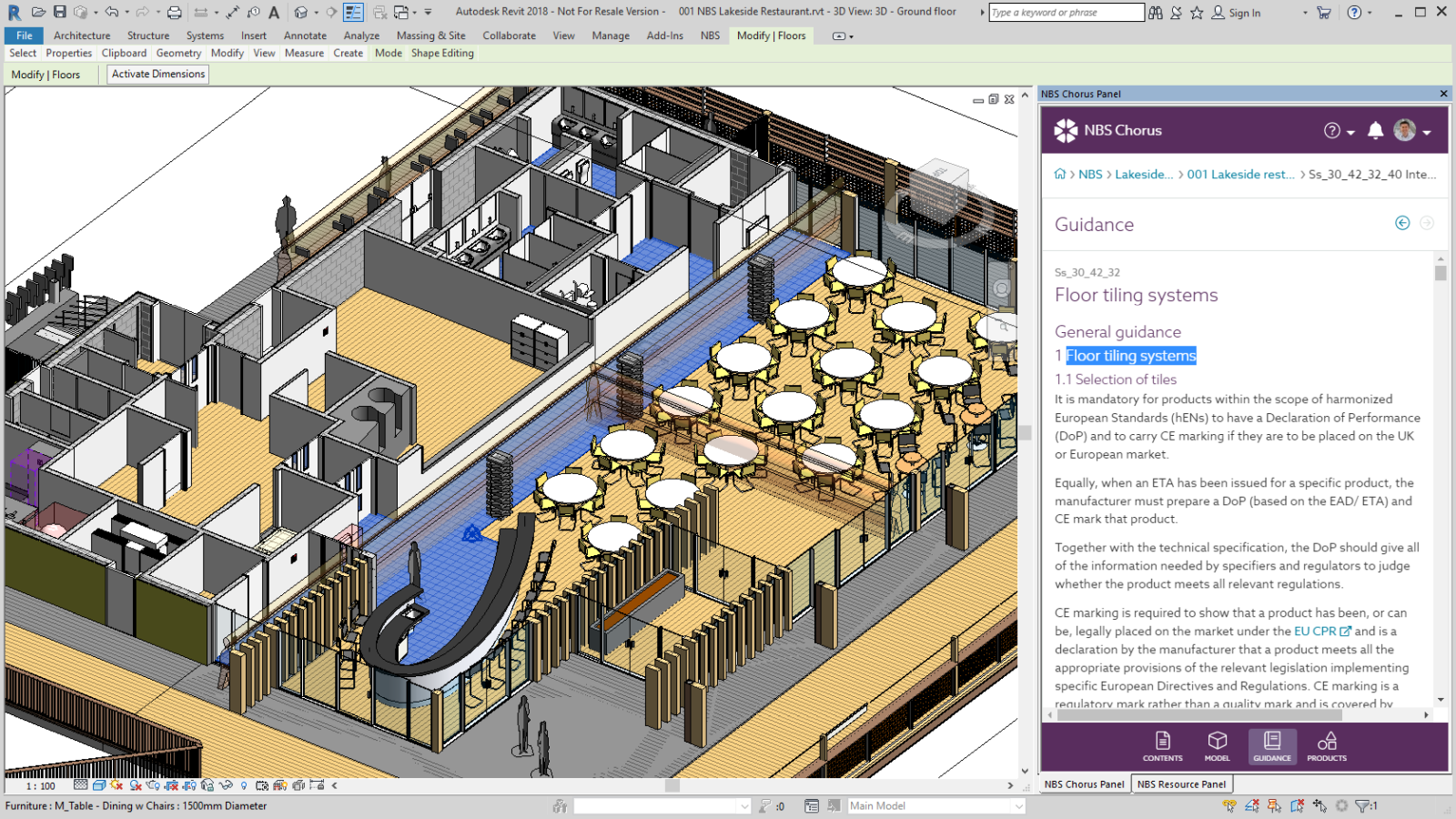Viewport: 1456px width, 819px height.
Task: Open NBS Chorus notifications bell
Action: tap(1375, 130)
